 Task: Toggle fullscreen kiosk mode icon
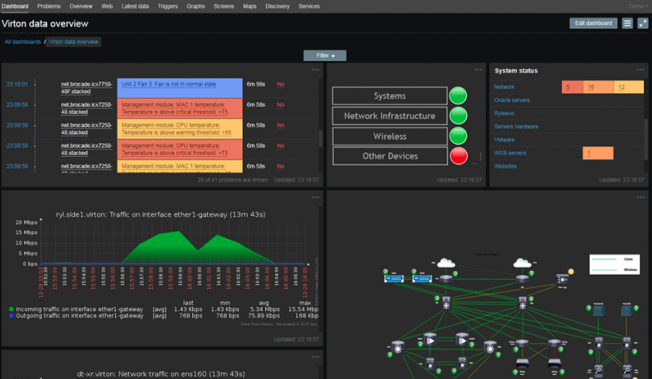coord(642,23)
